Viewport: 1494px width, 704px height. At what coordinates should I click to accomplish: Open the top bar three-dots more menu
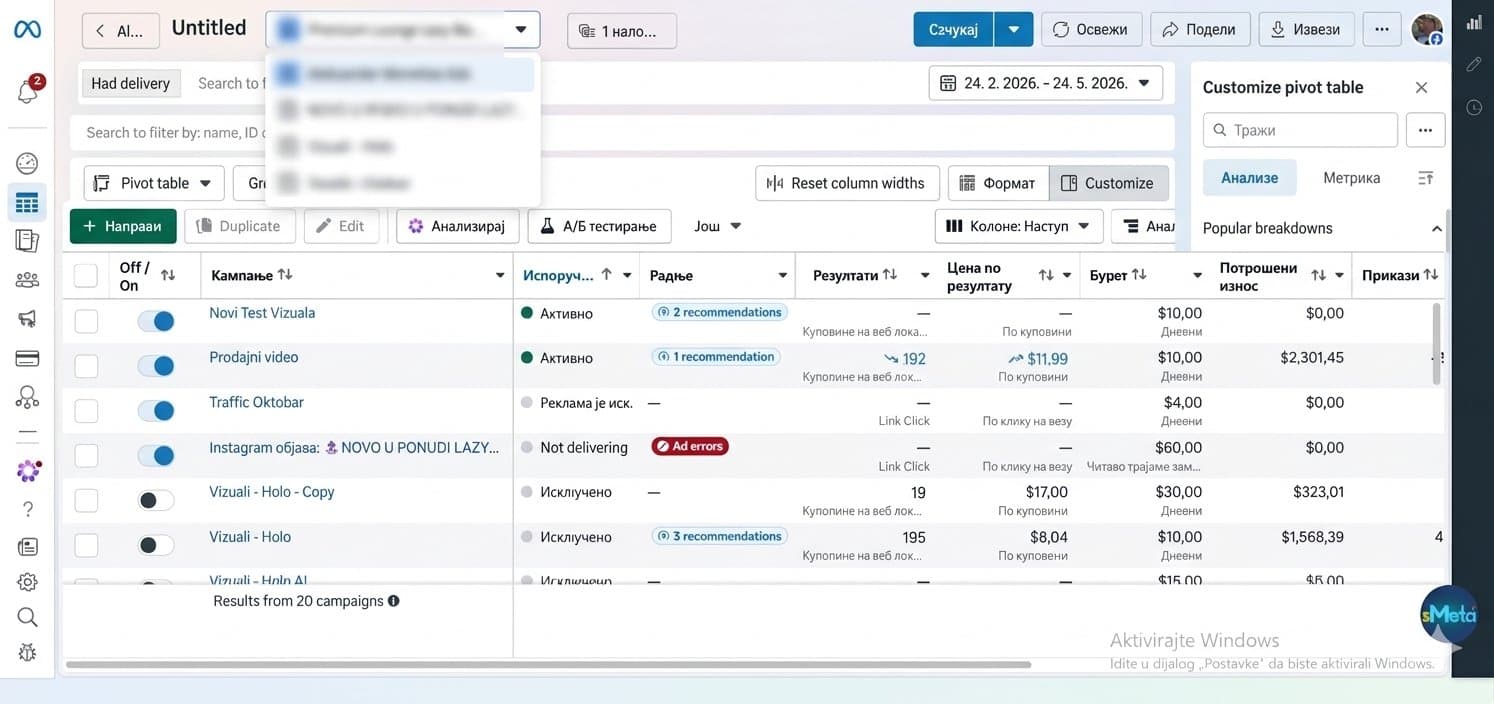(x=1382, y=29)
